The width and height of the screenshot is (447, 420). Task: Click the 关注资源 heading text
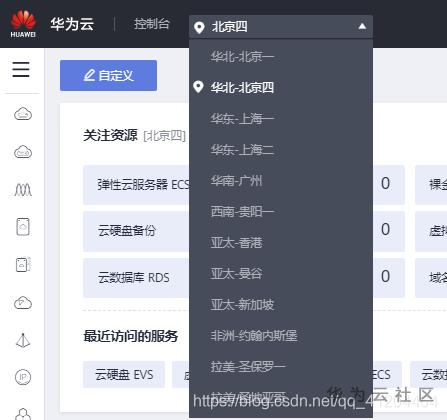(110, 135)
